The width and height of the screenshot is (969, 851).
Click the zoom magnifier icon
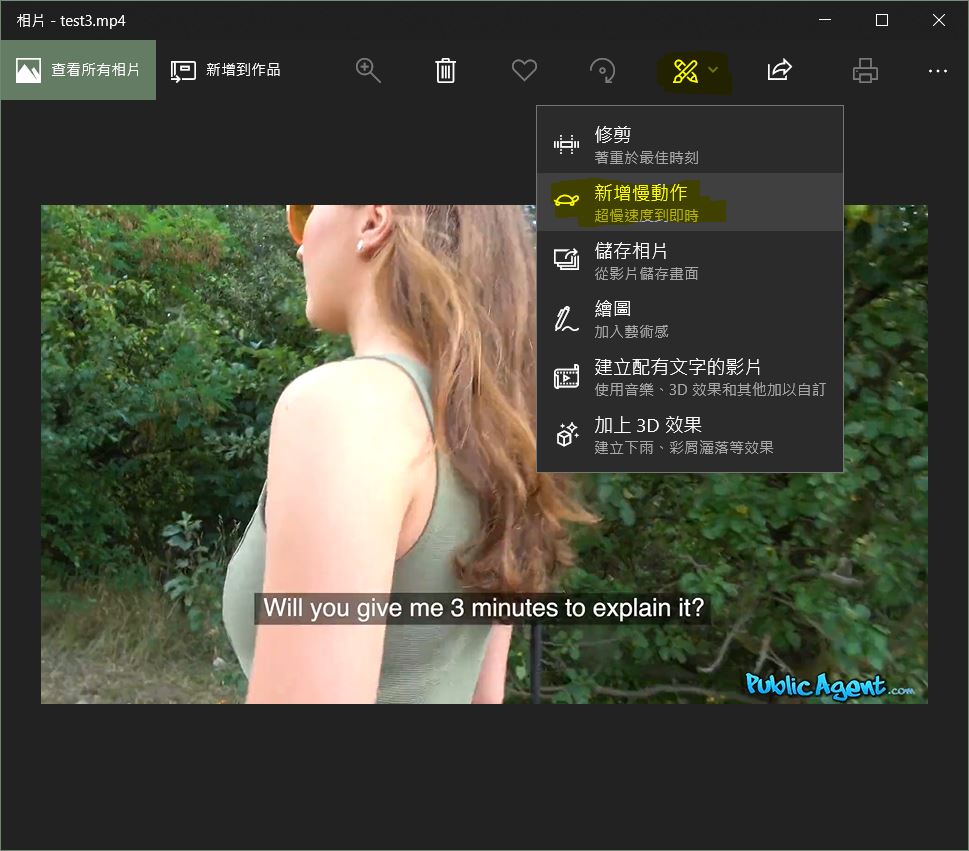(368, 70)
